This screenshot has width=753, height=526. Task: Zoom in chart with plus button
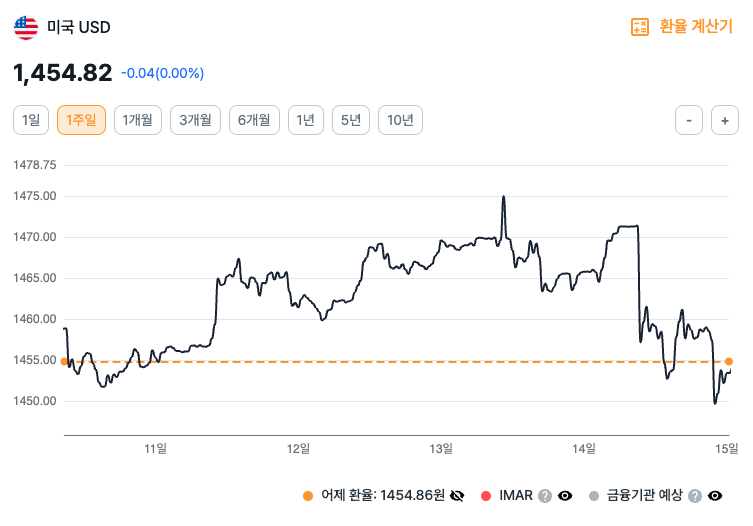[x=724, y=121]
